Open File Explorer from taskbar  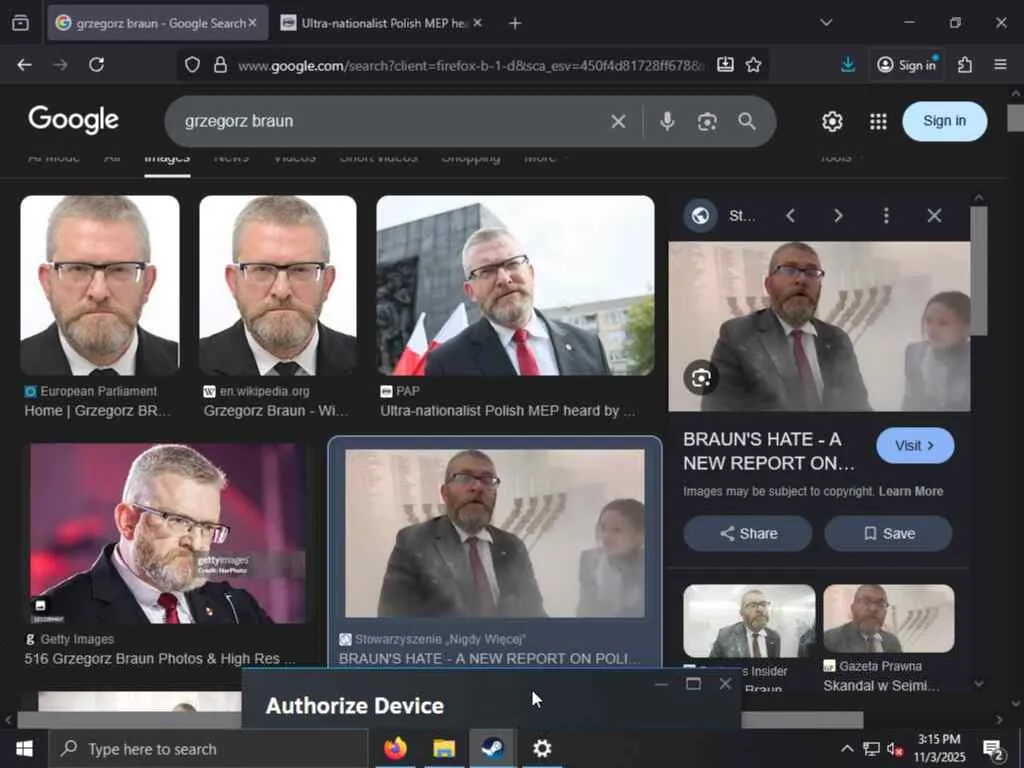click(x=444, y=748)
